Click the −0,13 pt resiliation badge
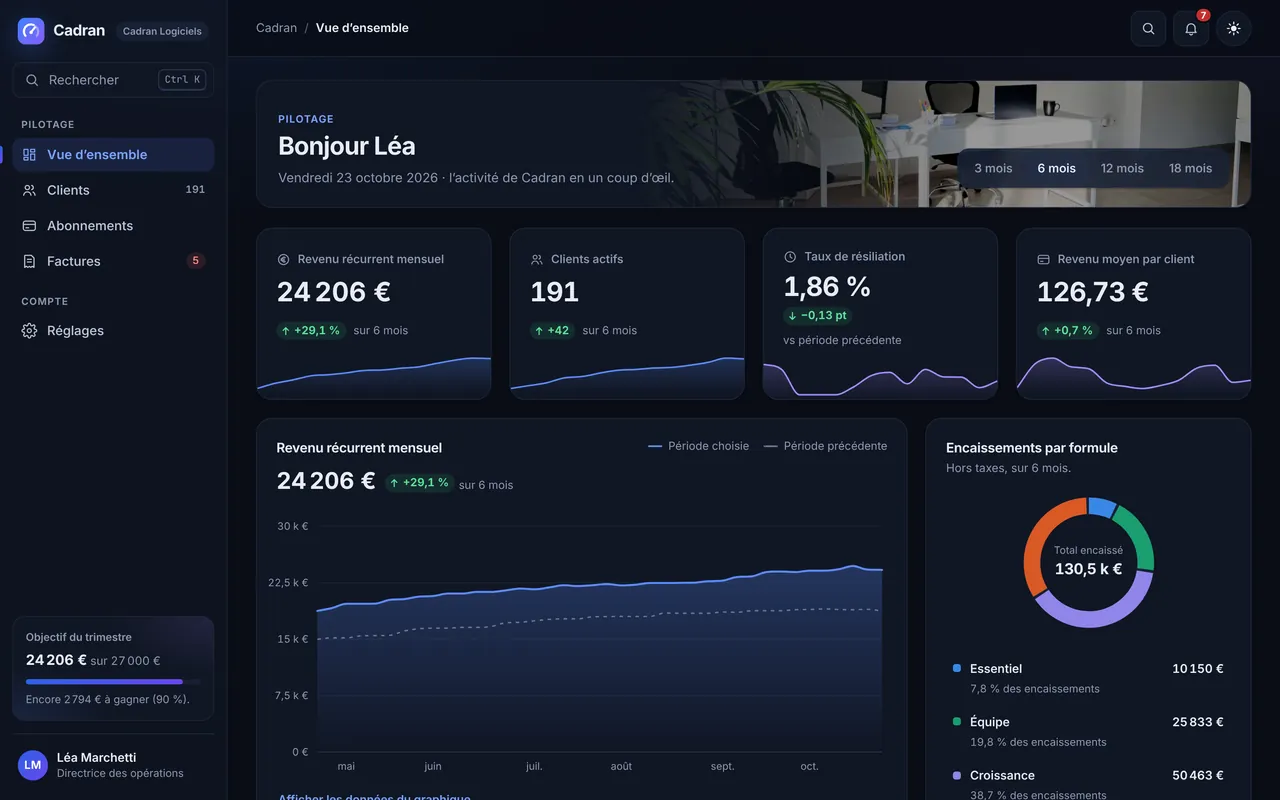The image size is (1280, 800). [817, 315]
